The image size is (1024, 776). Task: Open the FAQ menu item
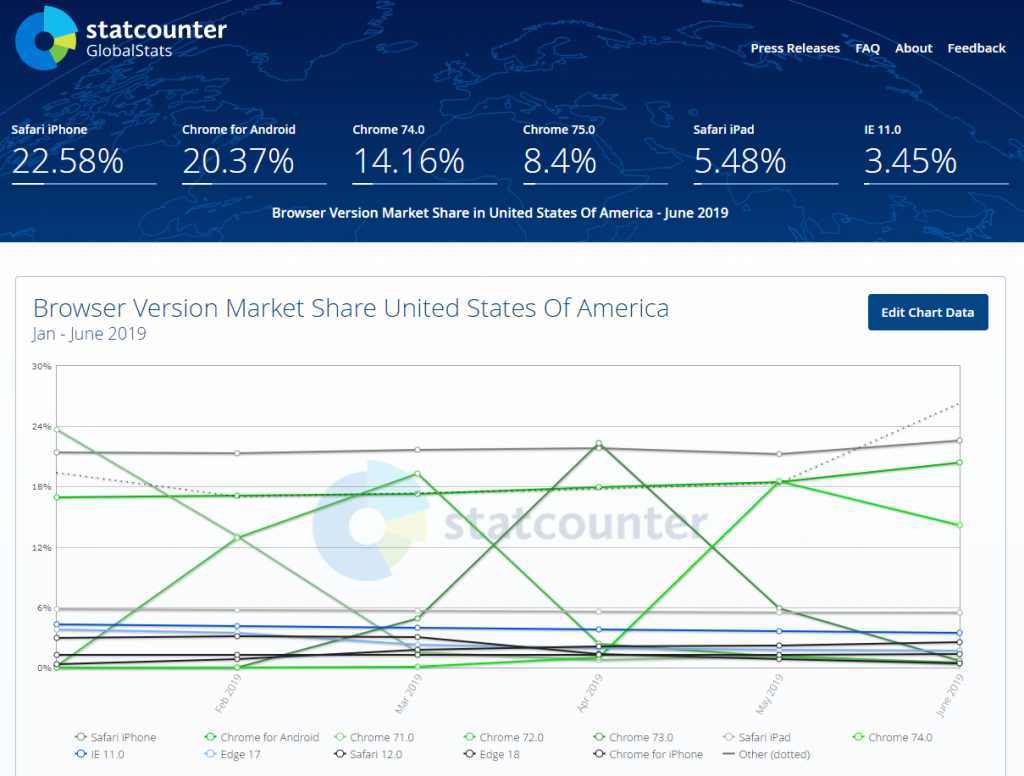point(867,48)
